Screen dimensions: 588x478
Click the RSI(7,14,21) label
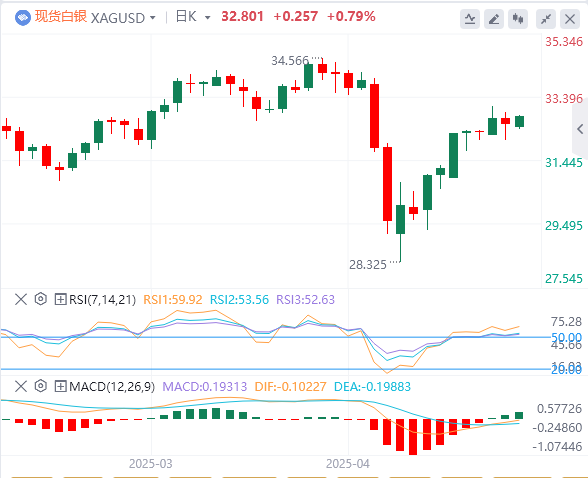tap(102, 300)
